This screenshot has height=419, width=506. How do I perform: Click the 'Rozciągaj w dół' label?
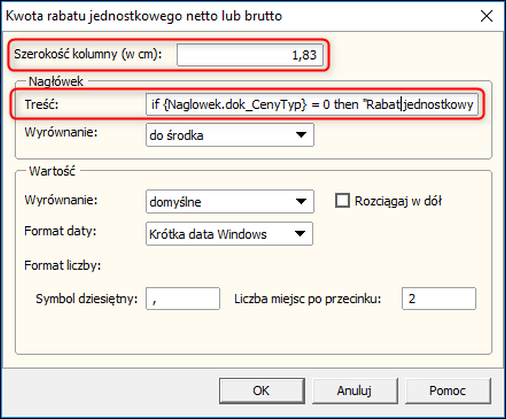(x=398, y=201)
